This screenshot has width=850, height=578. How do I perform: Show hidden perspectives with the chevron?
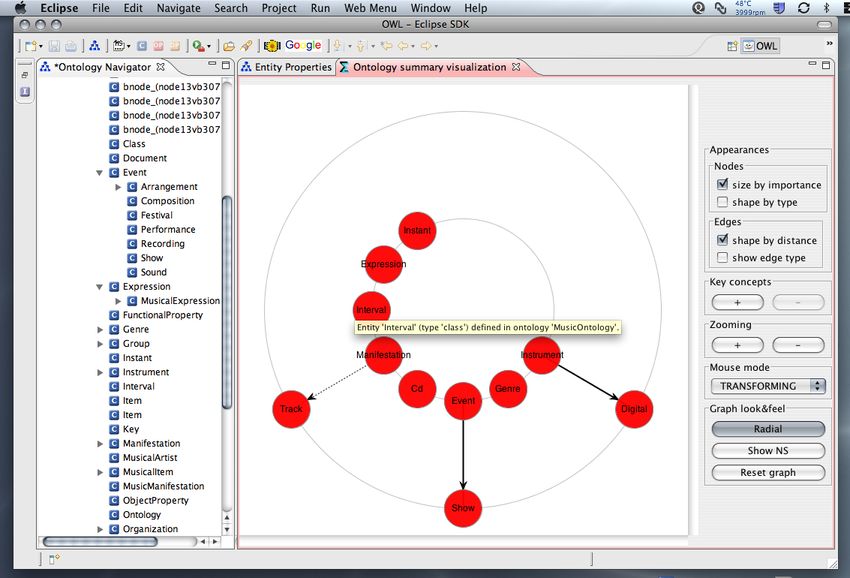coord(829,43)
